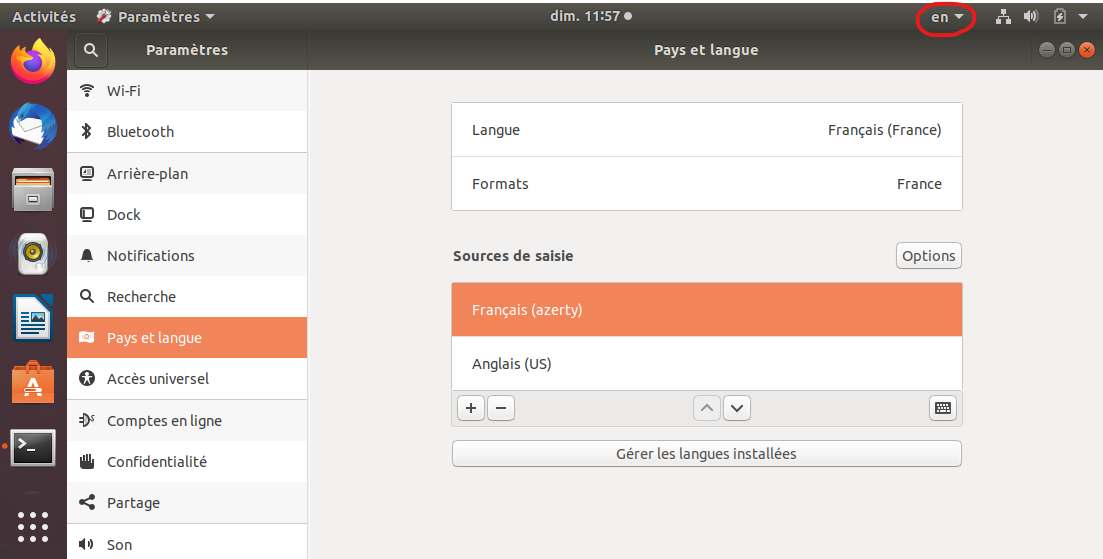Remove selected input source with minus button
1103x559 pixels.
(501, 408)
